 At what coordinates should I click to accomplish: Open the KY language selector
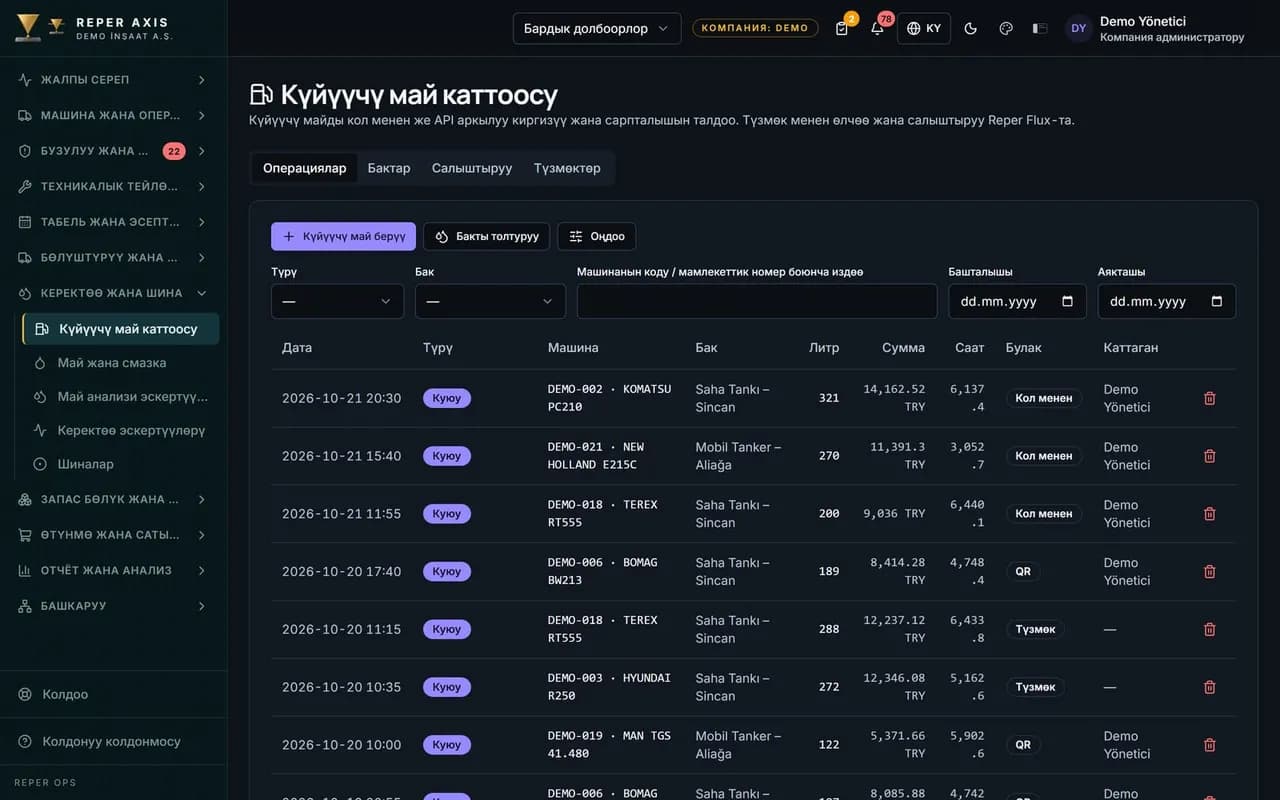click(x=924, y=28)
